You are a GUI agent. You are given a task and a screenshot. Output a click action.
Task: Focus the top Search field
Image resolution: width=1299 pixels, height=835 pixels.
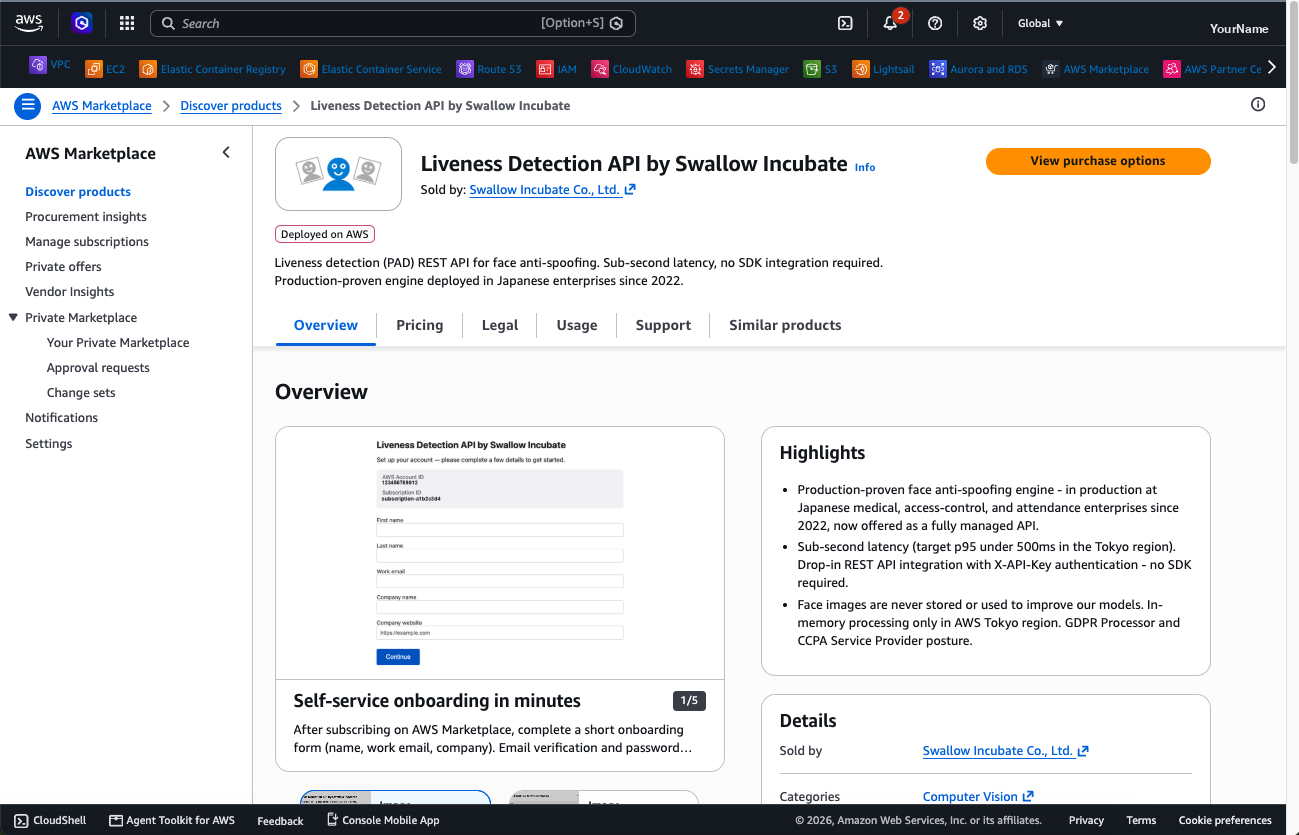pyautogui.click(x=393, y=23)
